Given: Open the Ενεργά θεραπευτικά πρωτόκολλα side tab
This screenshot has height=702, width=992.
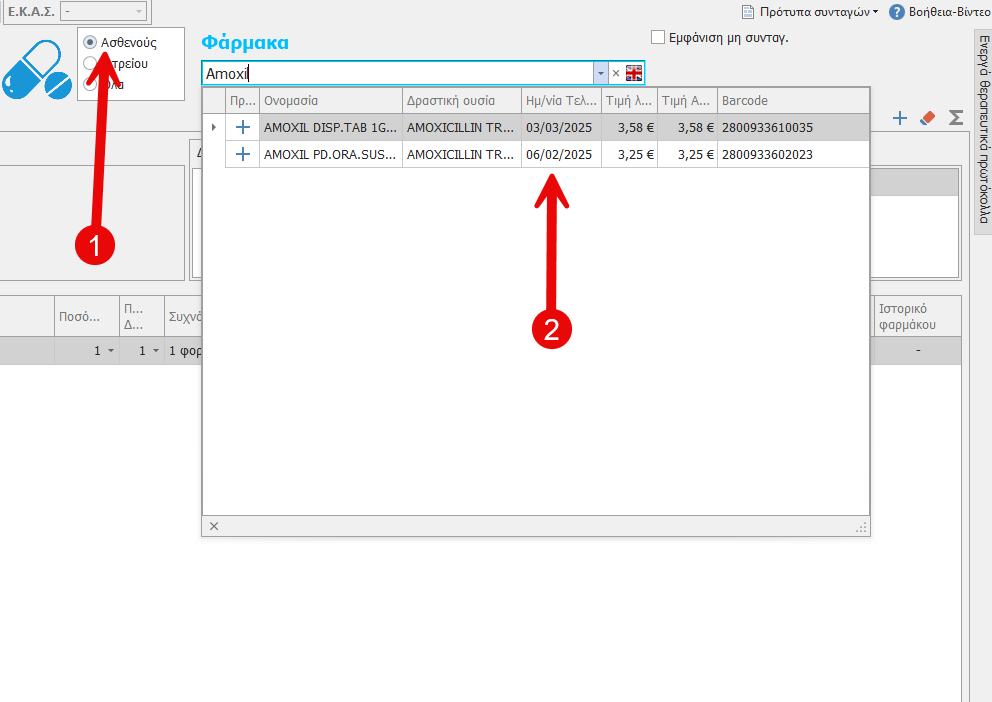Looking at the screenshot, I should point(983,130).
